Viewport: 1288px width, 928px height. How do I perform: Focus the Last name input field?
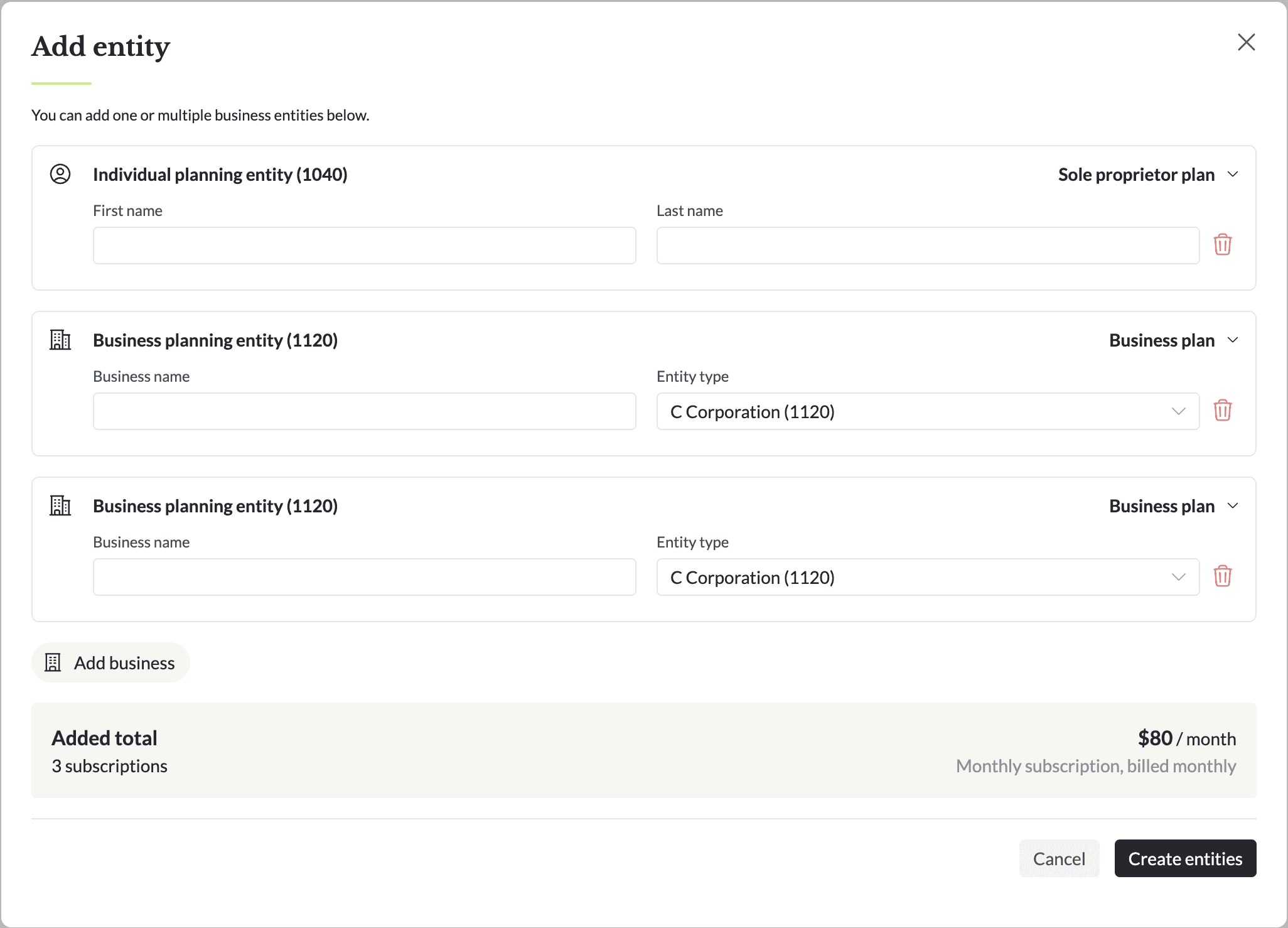[927, 245]
